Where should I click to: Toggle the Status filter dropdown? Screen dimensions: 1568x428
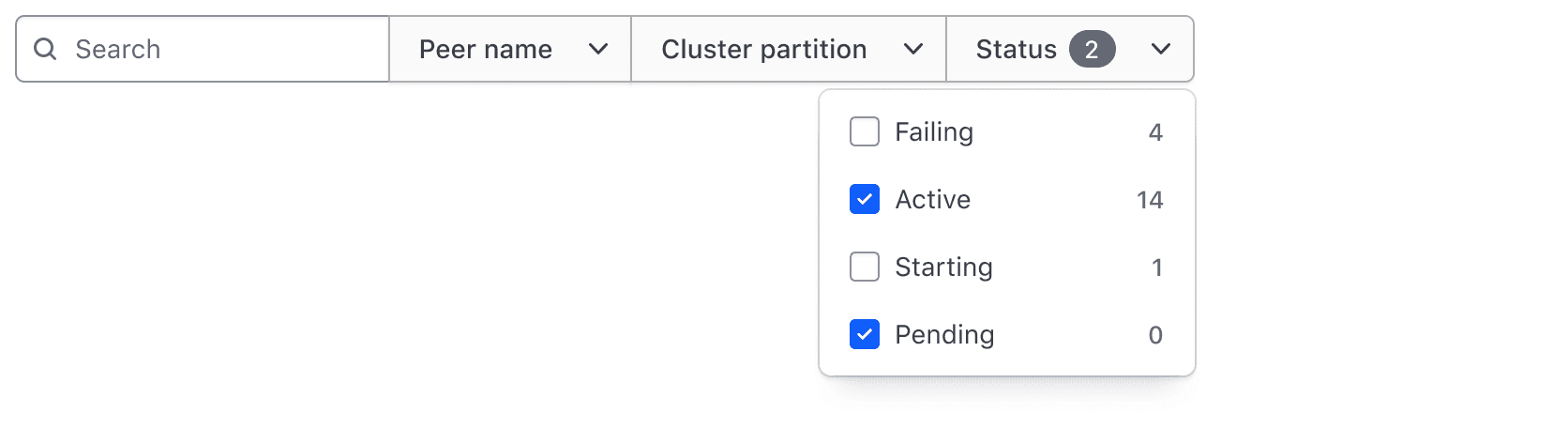point(1070,49)
